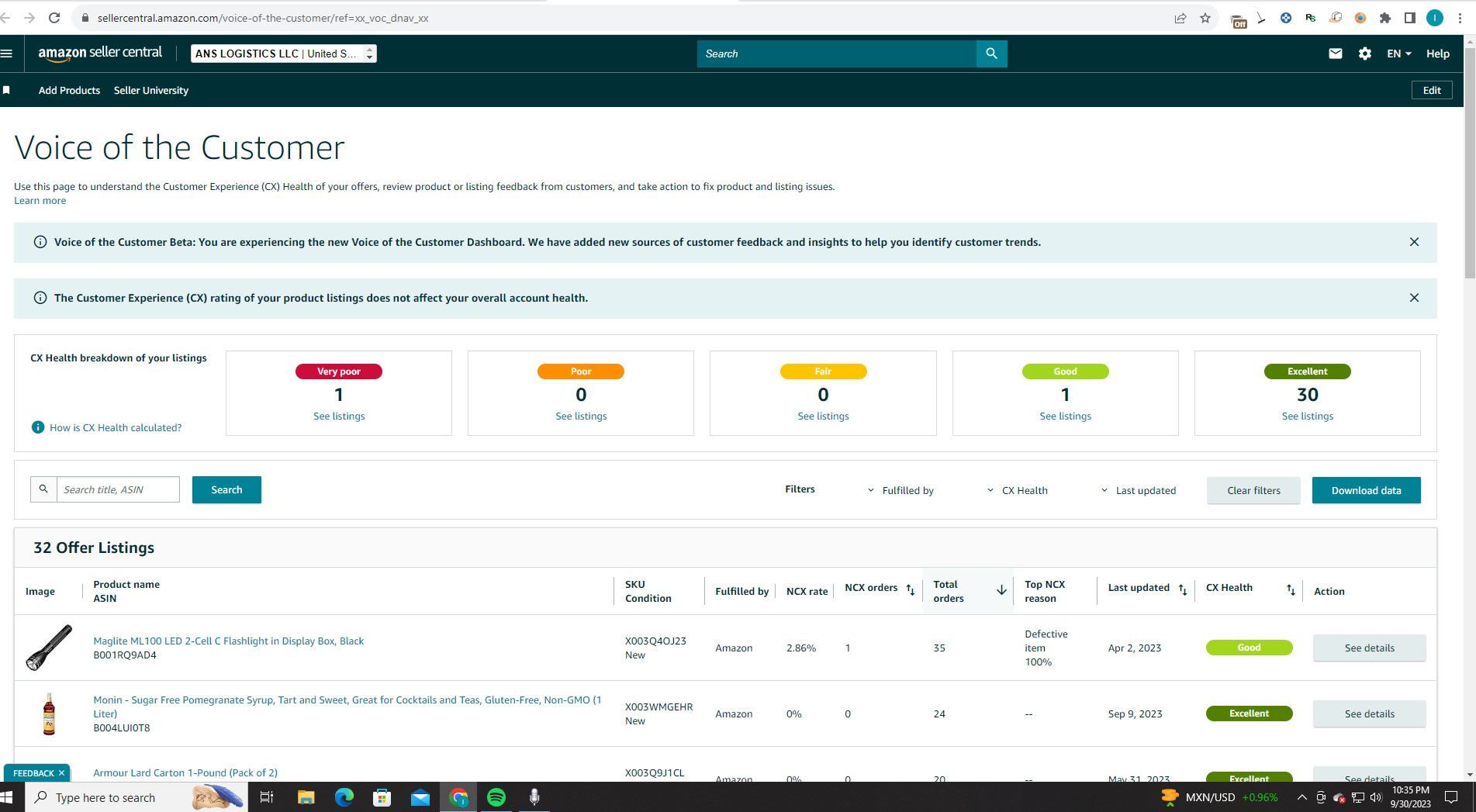Screen dimensions: 1476x812
Task: Reload the browser page
Action: tap(54, 18)
